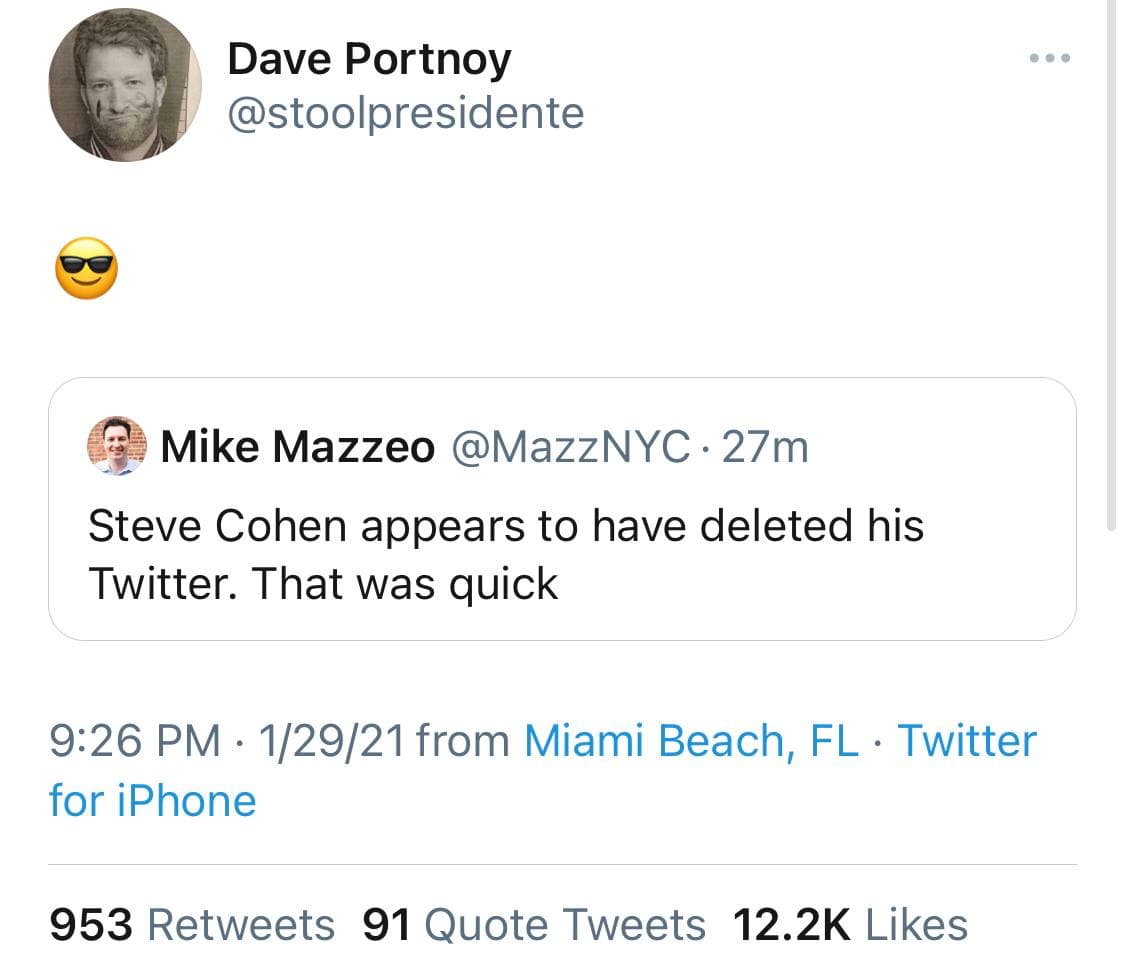Tap Mike Mazzeo's small avatar
This screenshot has width=1125, height=973.
(x=117, y=446)
